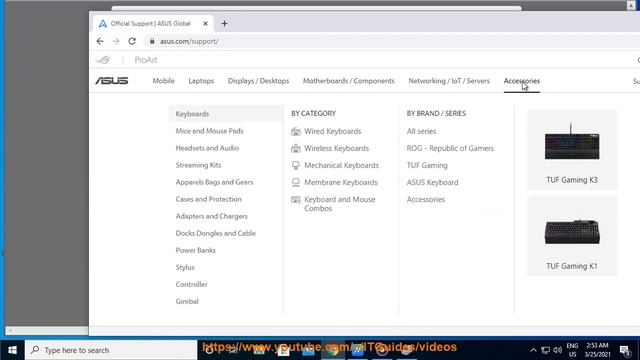Click the TUF Gaming K1 label
The height and width of the screenshot is (360, 640).
[572, 266]
